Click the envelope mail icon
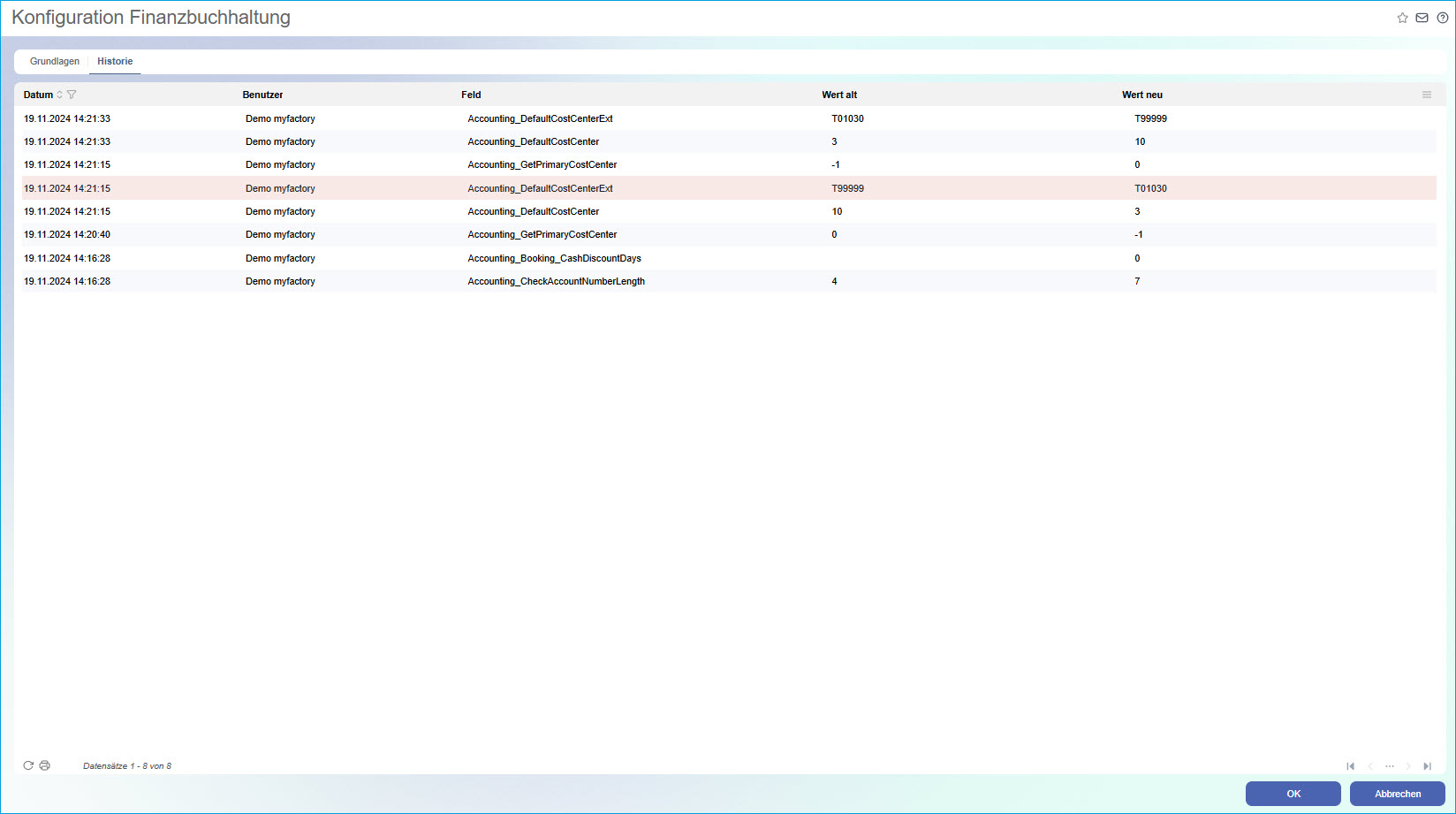This screenshot has width=1456, height=814. click(1422, 18)
